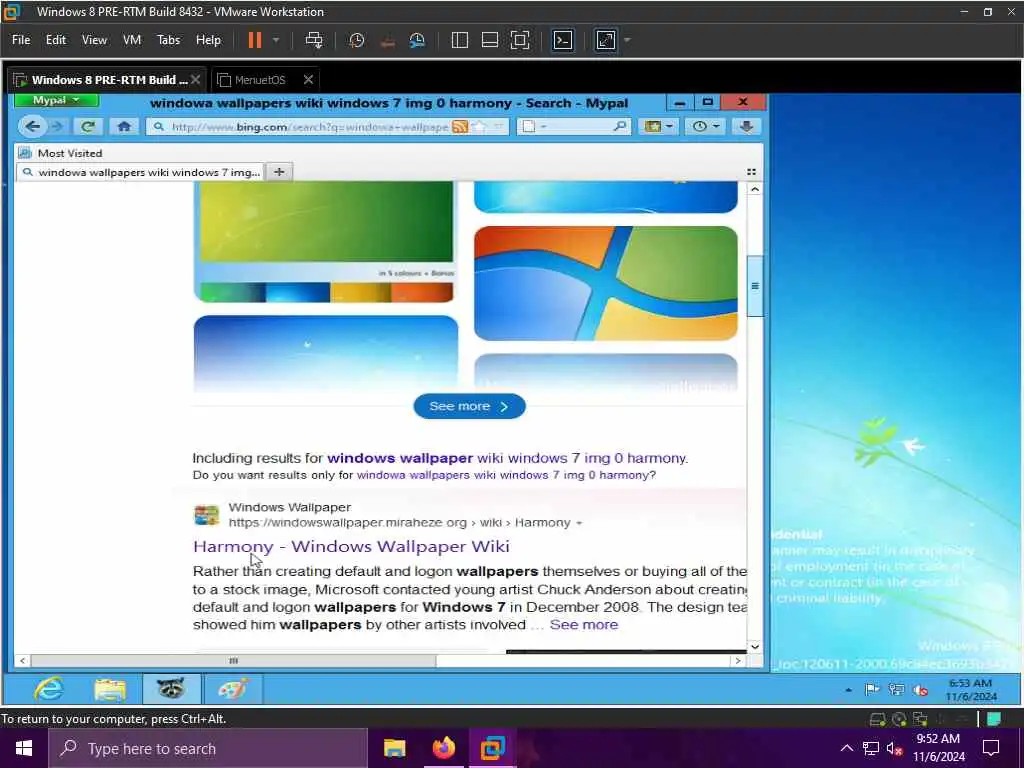This screenshot has width=1024, height=768.
Task: Click the horizontal scrollbar thumb
Action: (233, 661)
